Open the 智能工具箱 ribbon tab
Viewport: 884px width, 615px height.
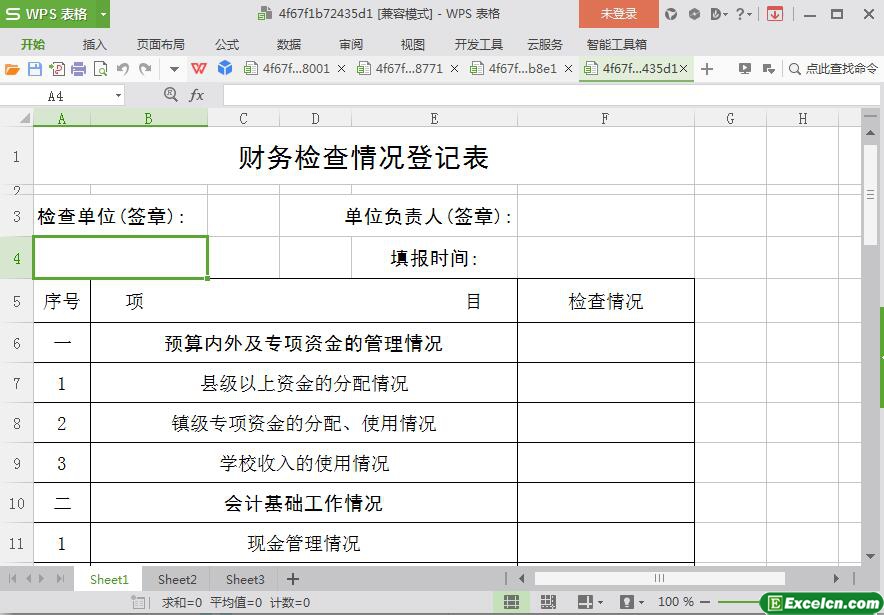(x=616, y=45)
